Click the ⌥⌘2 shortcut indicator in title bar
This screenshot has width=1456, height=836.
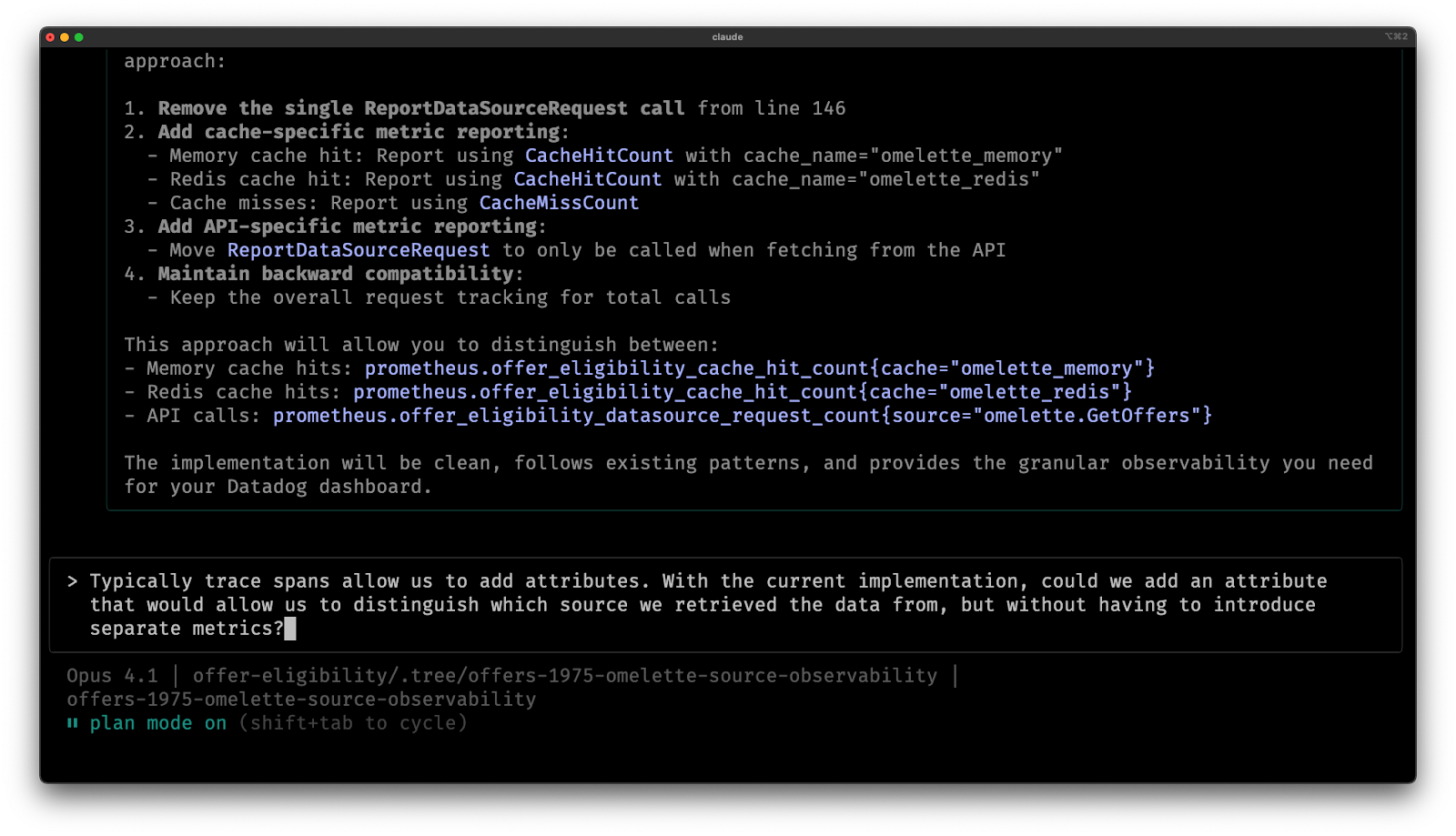(1396, 36)
